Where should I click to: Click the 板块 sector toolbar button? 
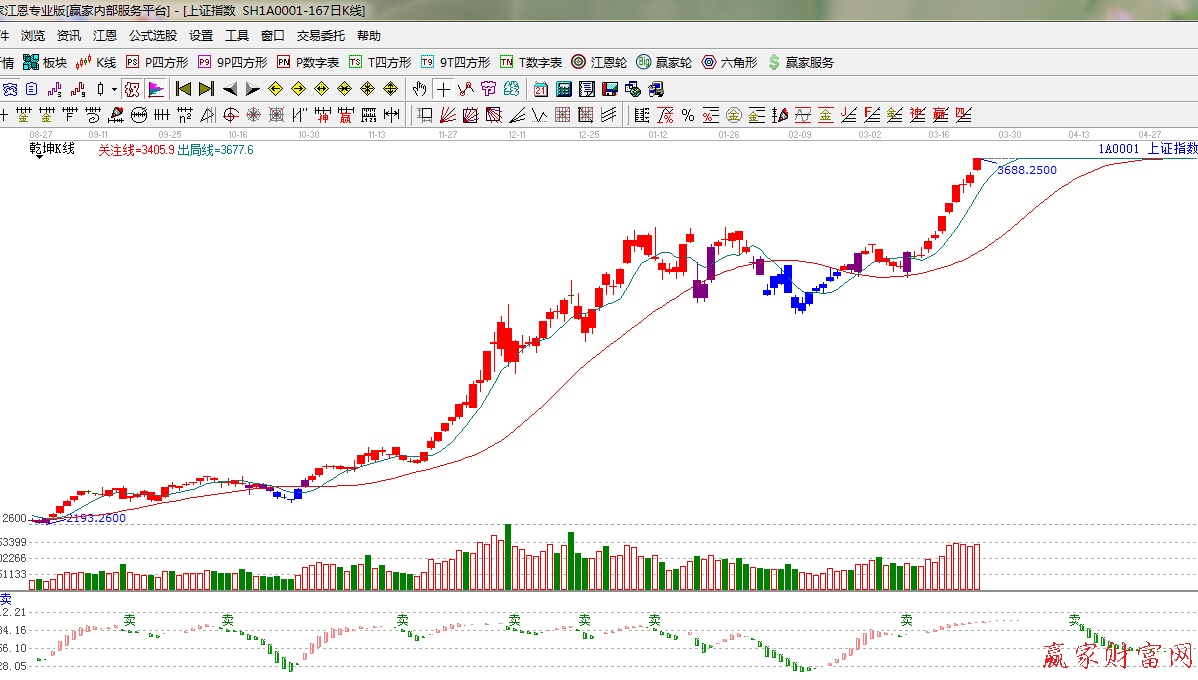[x=45, y=62]
